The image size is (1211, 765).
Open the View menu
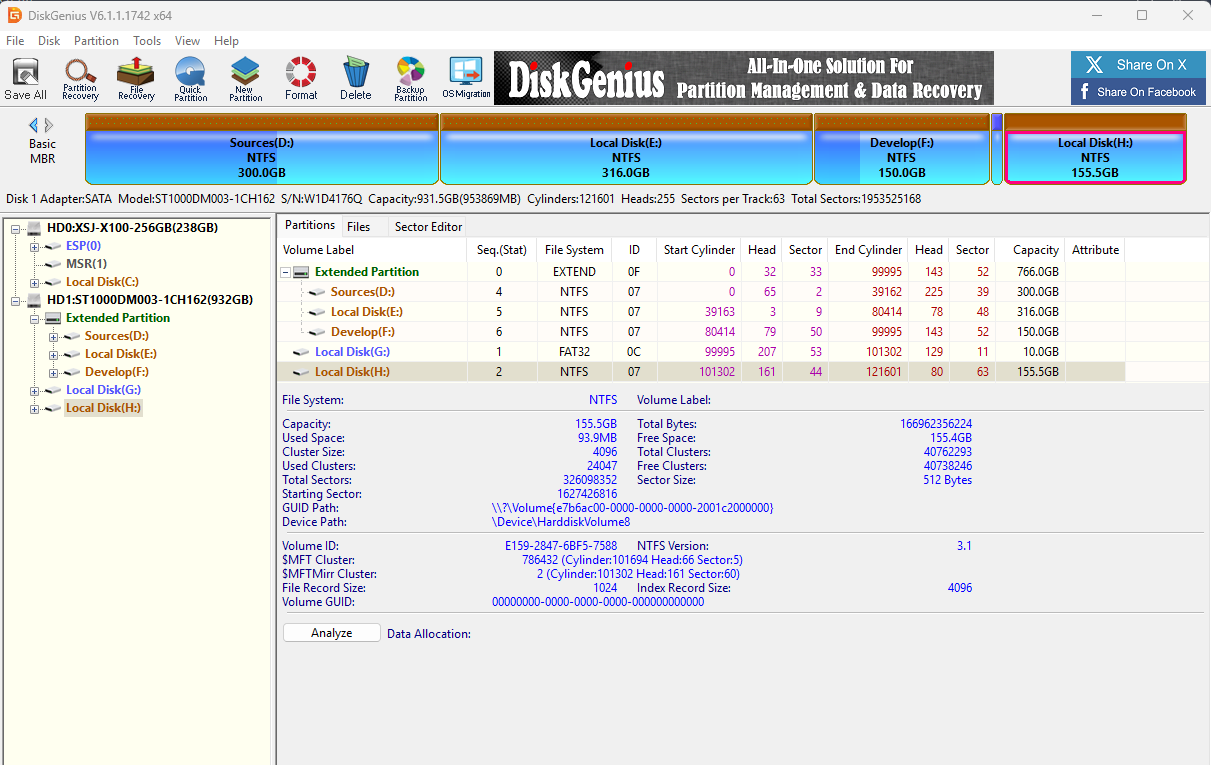(187, 41)
